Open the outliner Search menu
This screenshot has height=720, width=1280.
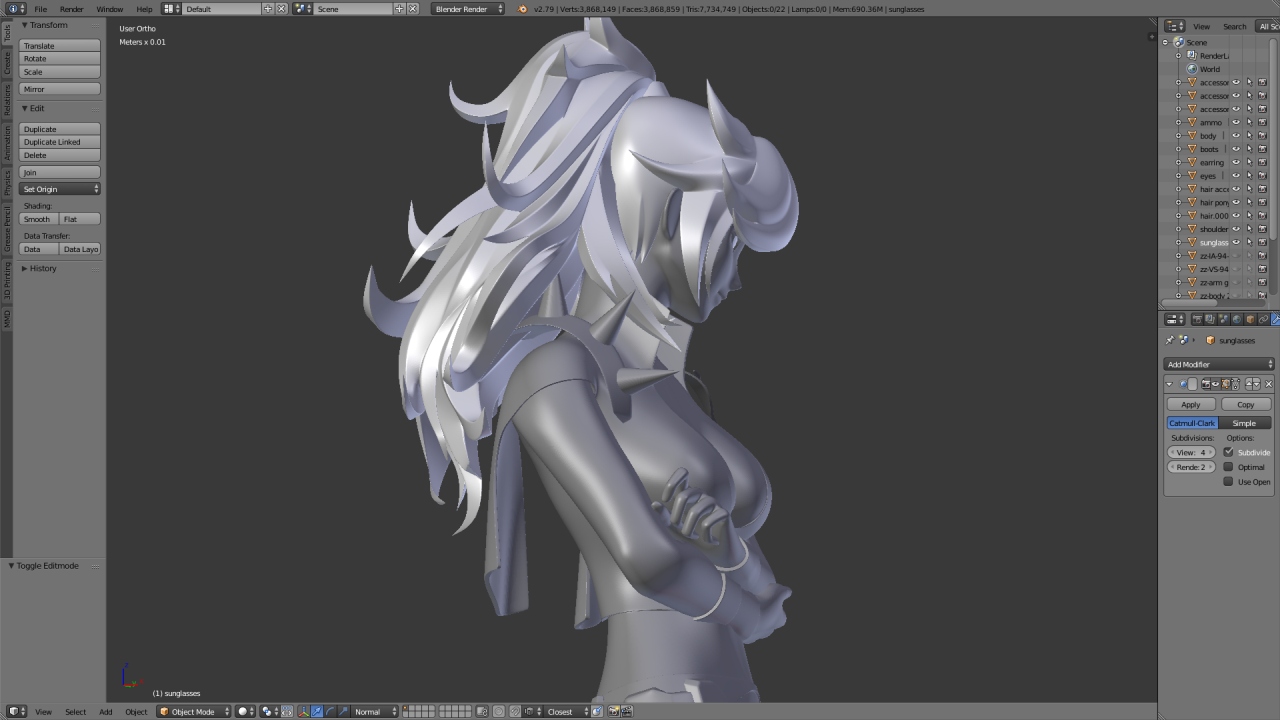click(x=1235, y=26)
